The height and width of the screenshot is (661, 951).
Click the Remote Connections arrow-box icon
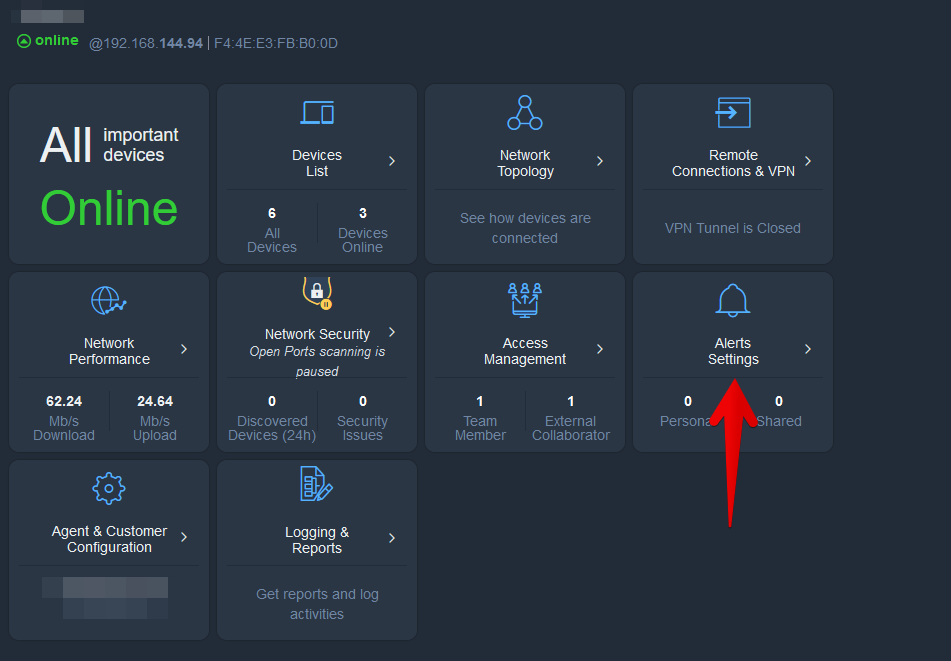click(733, 113)
